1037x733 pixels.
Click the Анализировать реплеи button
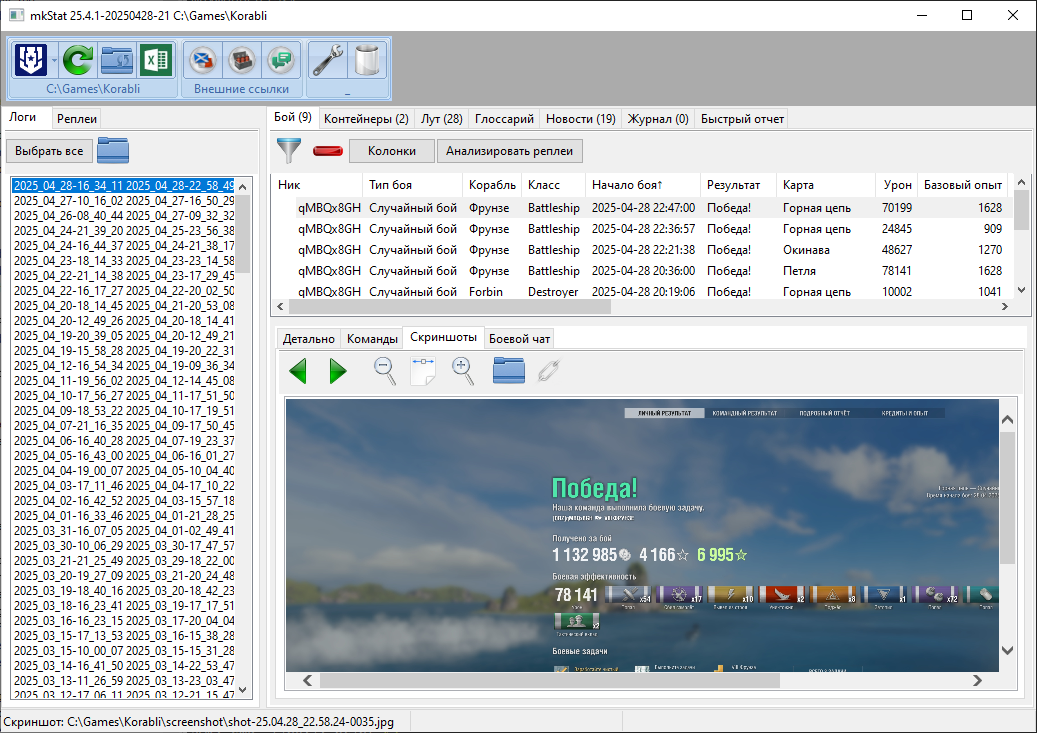pyautogui.click(x=509, y=151)
